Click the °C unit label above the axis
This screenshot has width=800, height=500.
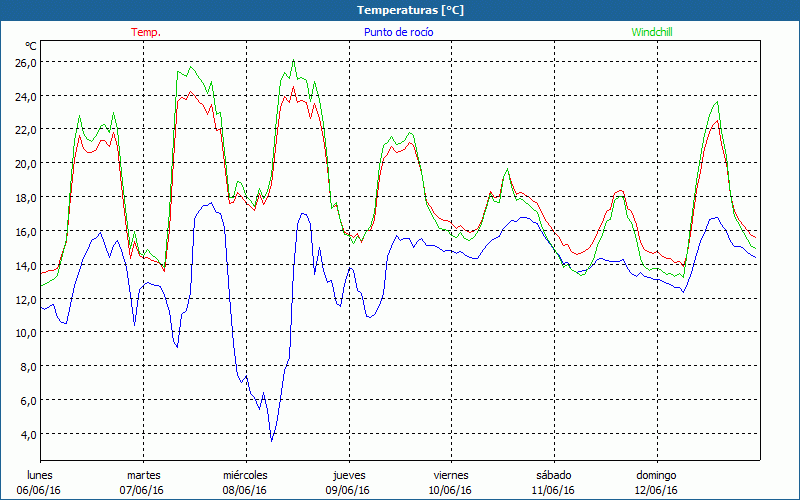coord(31,46)
